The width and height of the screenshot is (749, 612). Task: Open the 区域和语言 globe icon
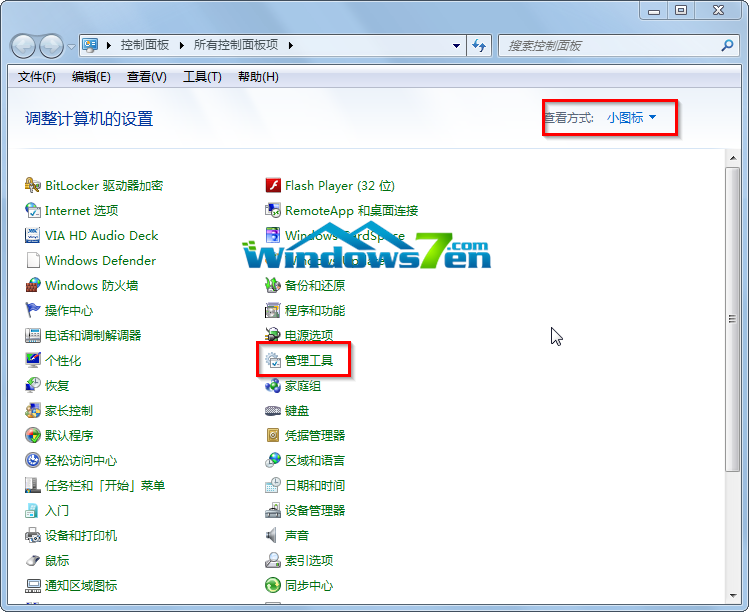[x=273, y=460]
